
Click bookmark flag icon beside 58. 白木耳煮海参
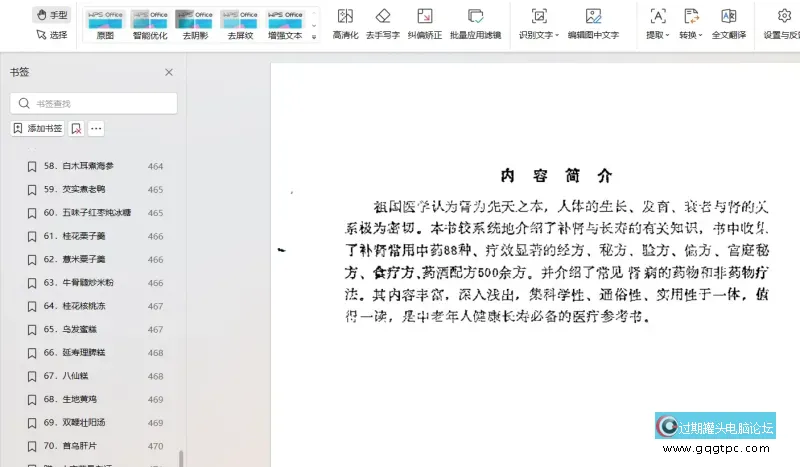[x=32, y=166]
